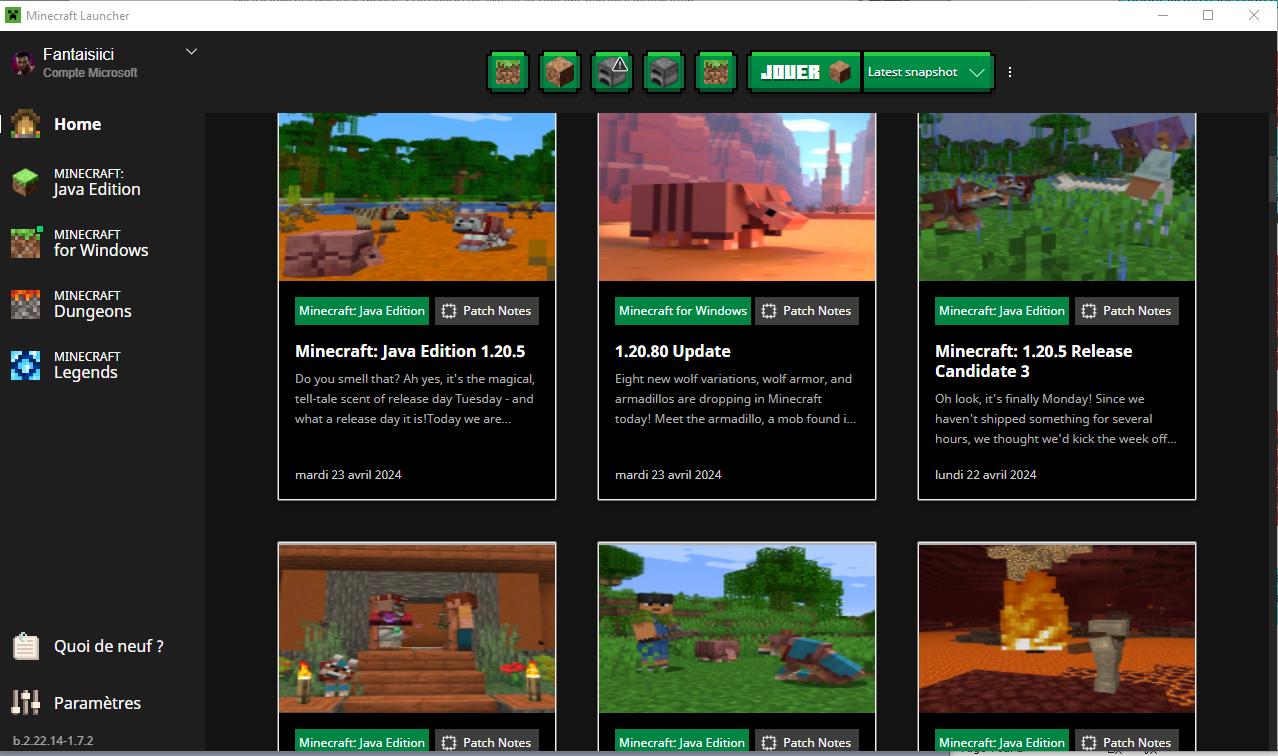The width and height of the screenshot is (1278, 756).
Task: Switch to Minecraft: Java Edition in the sidebar
Action: tap(96, 182)
